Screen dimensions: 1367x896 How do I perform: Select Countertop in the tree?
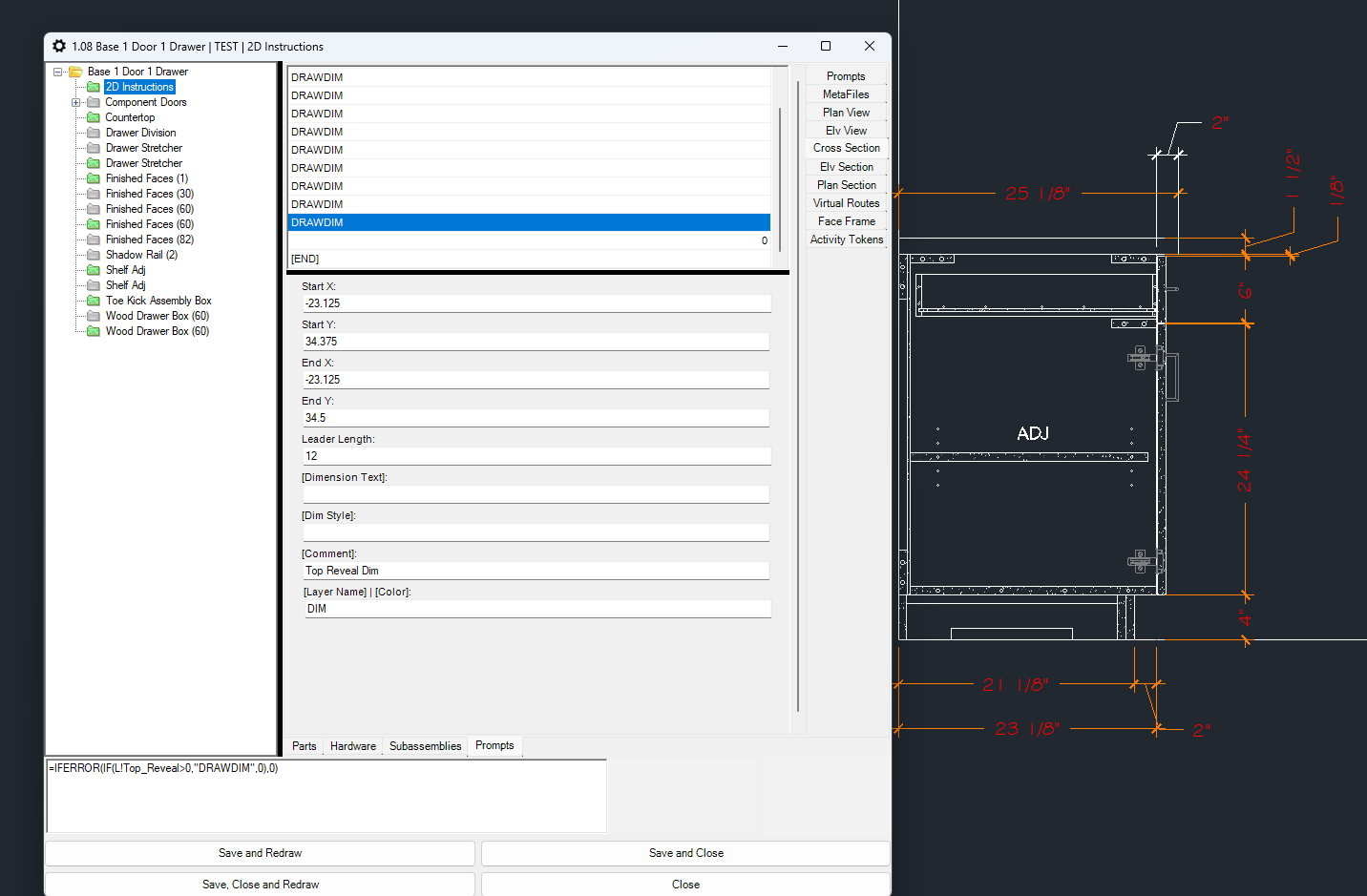coord(130,117)
